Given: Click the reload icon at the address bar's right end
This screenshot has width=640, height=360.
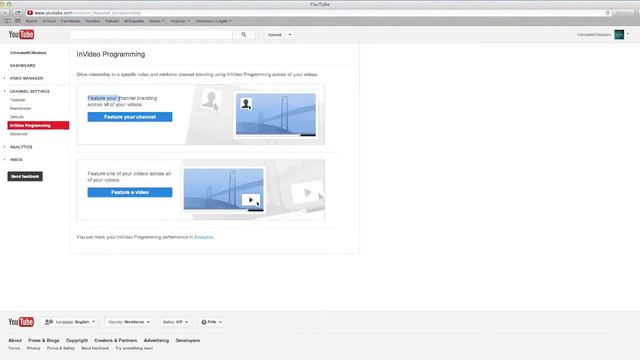Looking at the screenshot, I should point(607,13).
